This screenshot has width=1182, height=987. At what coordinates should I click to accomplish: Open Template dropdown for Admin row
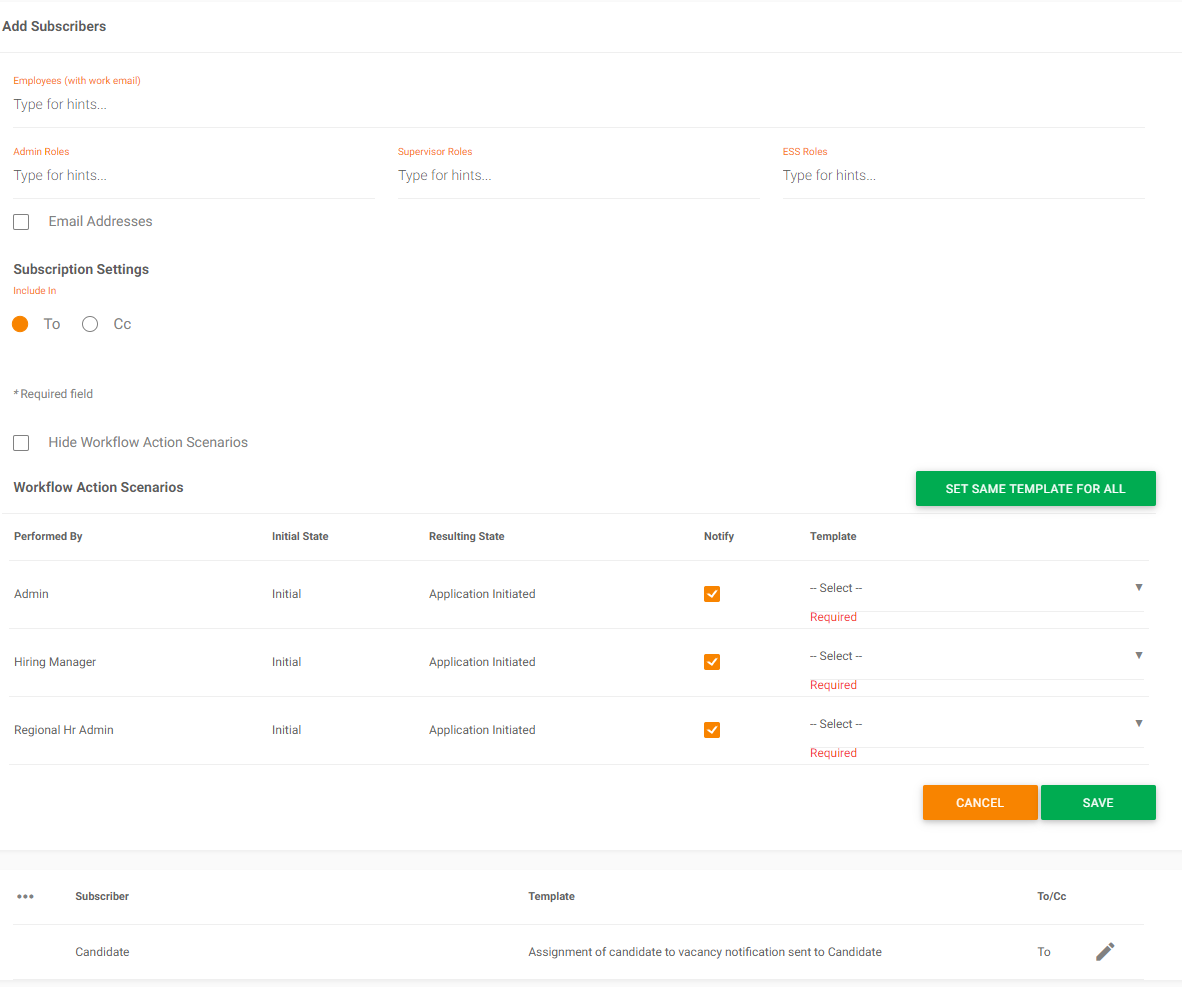(x=975, y=588)
